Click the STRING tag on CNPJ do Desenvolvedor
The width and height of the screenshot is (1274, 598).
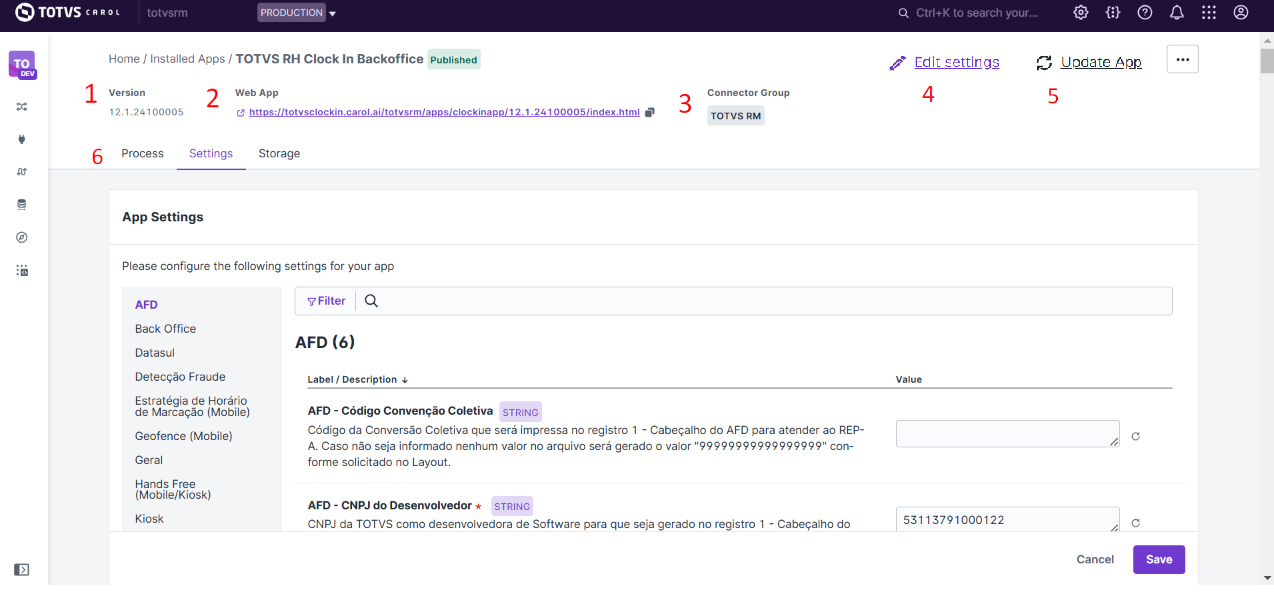pyautogui.click(x=511, y=506)
